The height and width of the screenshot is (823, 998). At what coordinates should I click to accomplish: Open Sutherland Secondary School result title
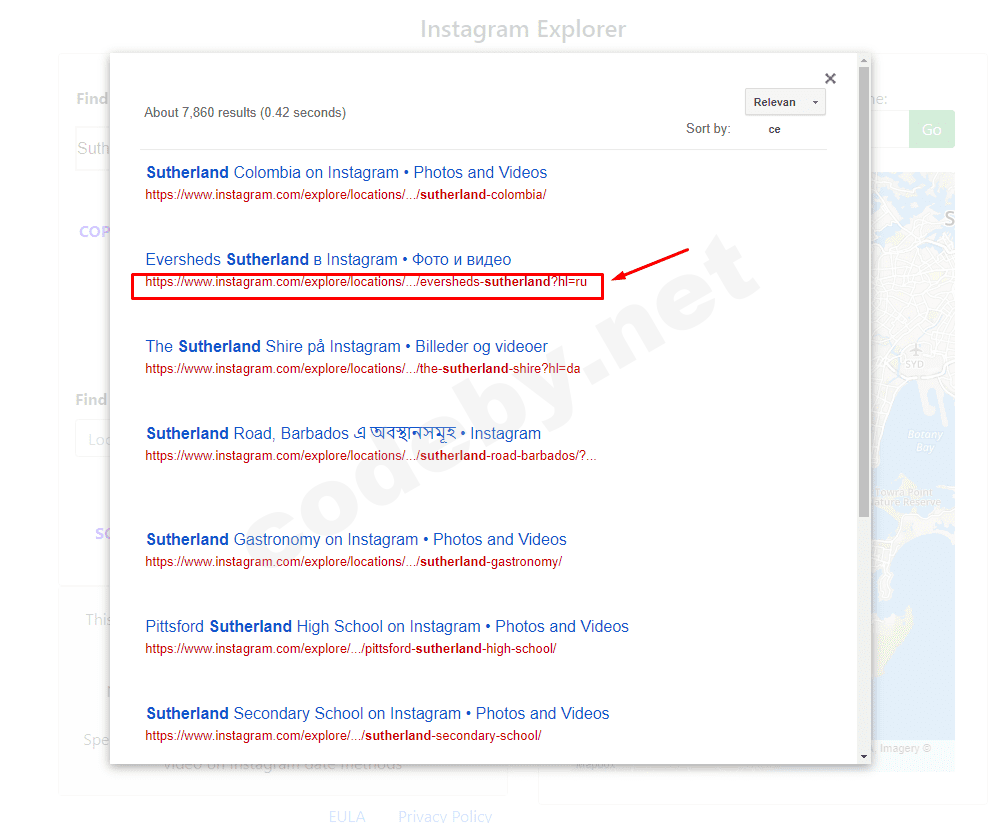coord(377,714)
